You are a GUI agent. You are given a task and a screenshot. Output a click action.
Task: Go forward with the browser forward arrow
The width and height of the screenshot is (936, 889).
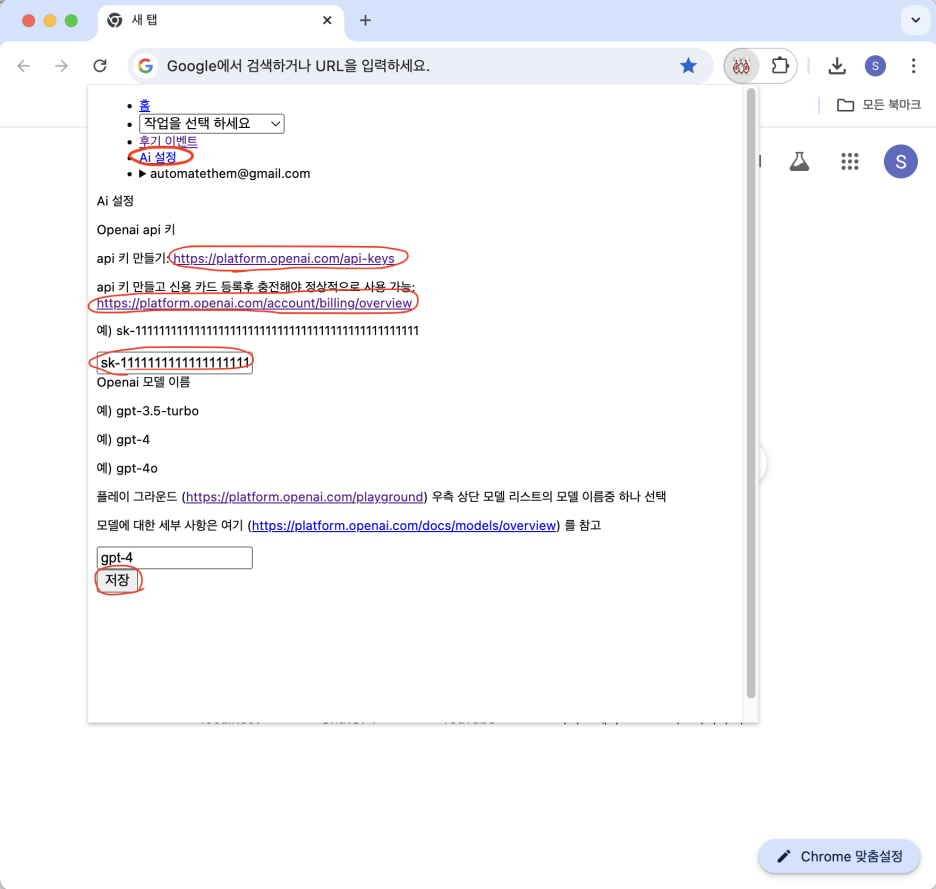[x=61, y=66]
